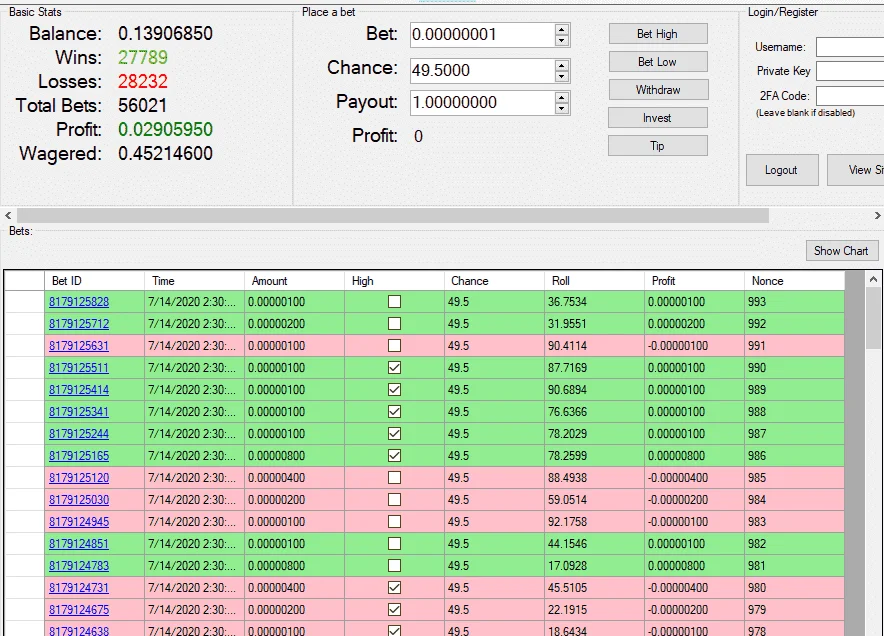The width and height of the screenshot is (884, 636).
Task: Click the horizontal scrollbar thumb
Action: (393, 215)
